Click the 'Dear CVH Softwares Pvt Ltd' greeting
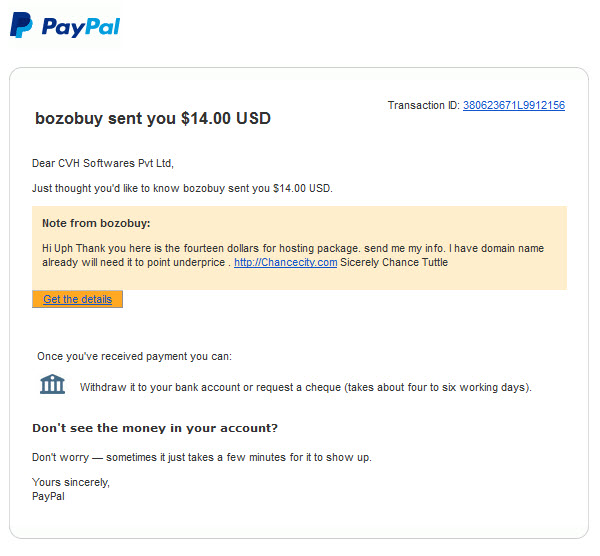 pyautogui.click(x=103, y=163)
